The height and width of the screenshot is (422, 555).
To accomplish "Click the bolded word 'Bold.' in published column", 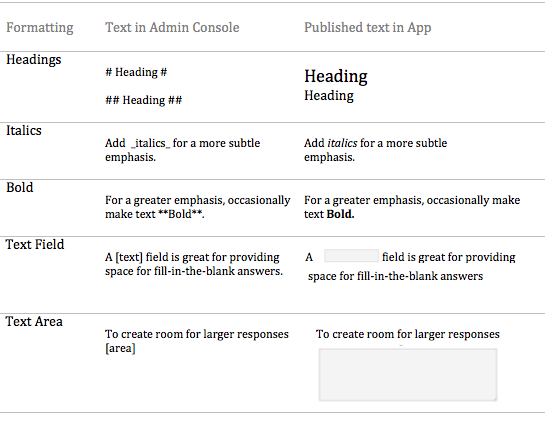I will point(340,214).
